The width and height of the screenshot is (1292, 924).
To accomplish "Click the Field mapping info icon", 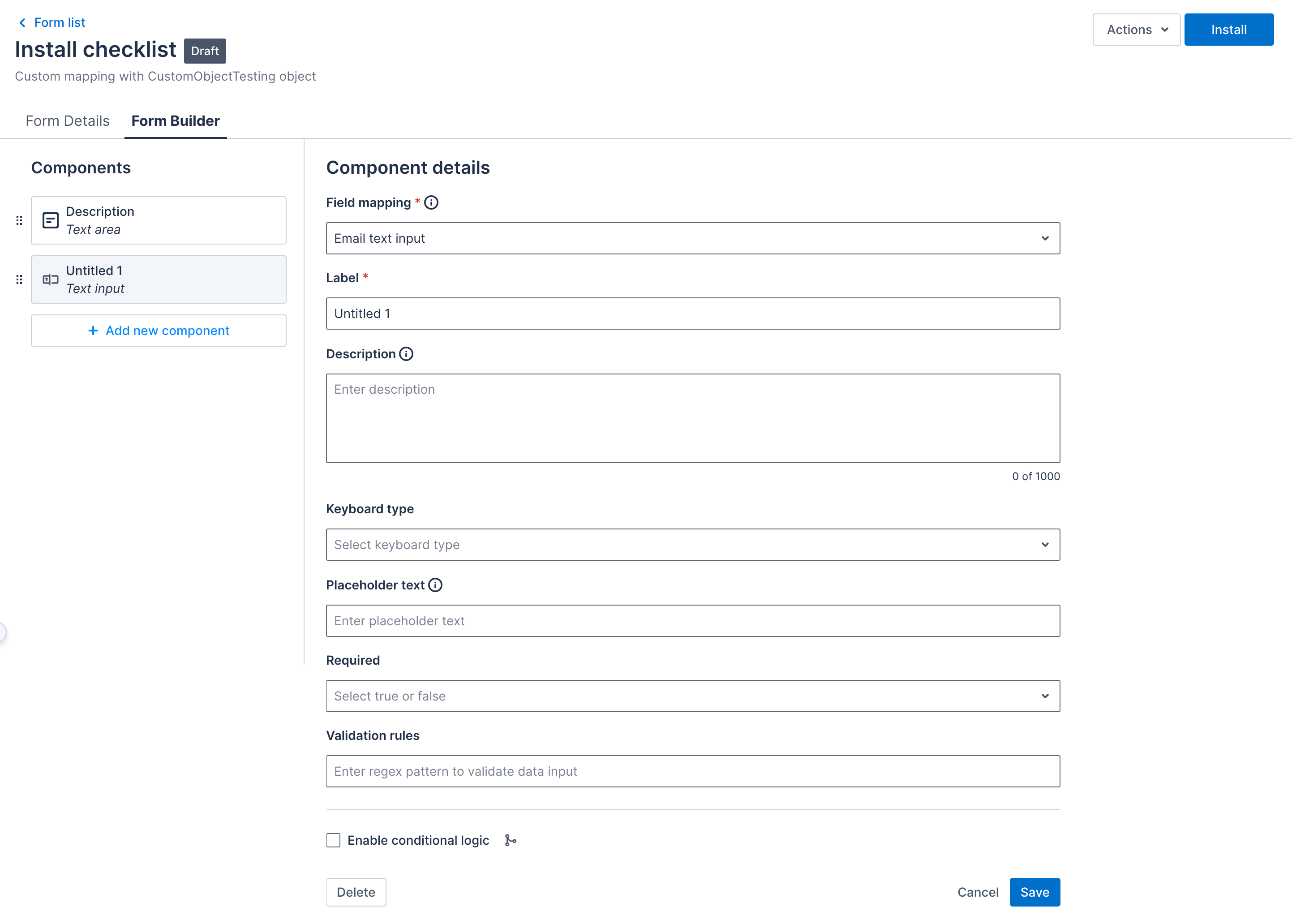I will (x=431, y=202).
